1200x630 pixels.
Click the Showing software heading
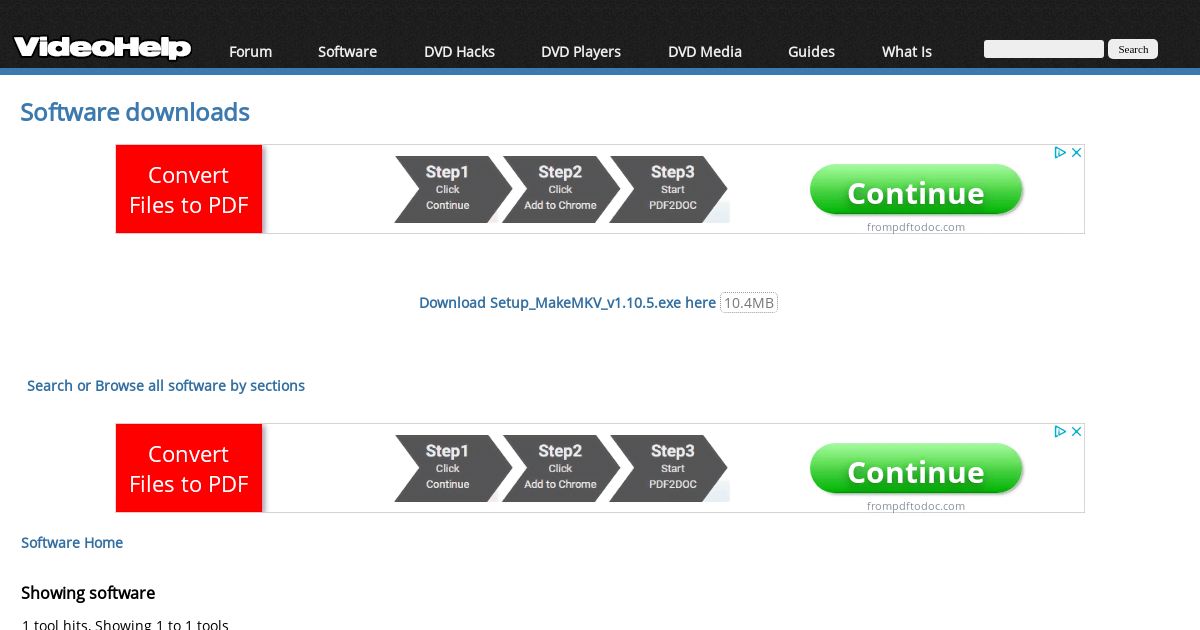(88, 593)
